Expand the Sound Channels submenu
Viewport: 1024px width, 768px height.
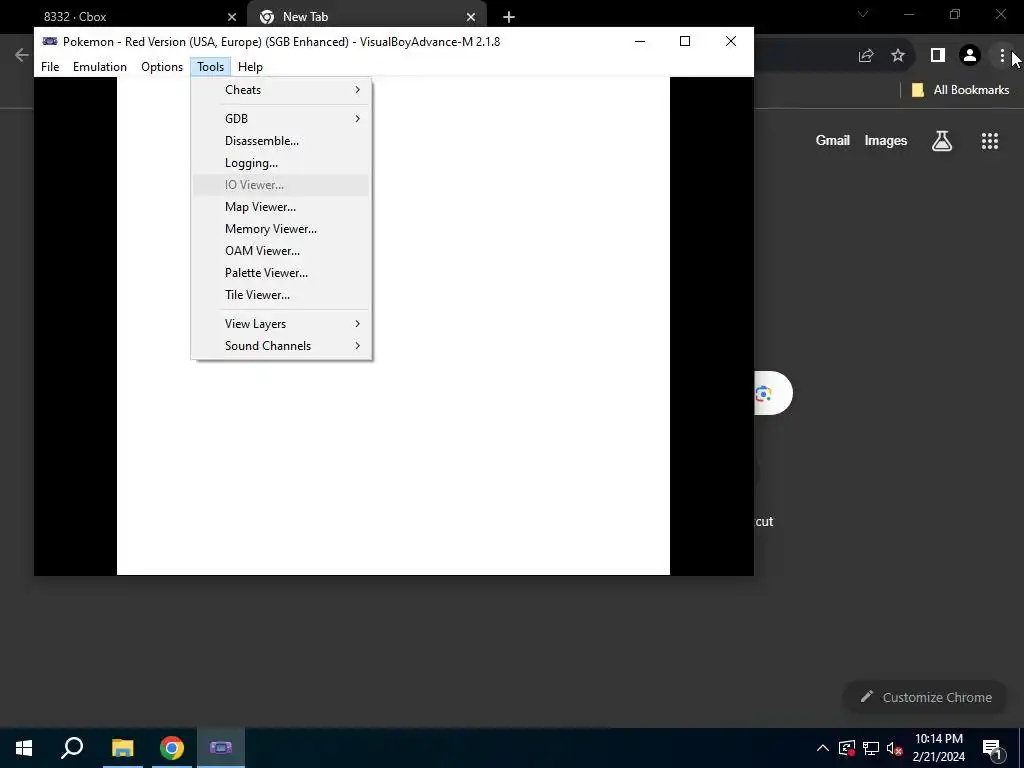pos(281,345)
